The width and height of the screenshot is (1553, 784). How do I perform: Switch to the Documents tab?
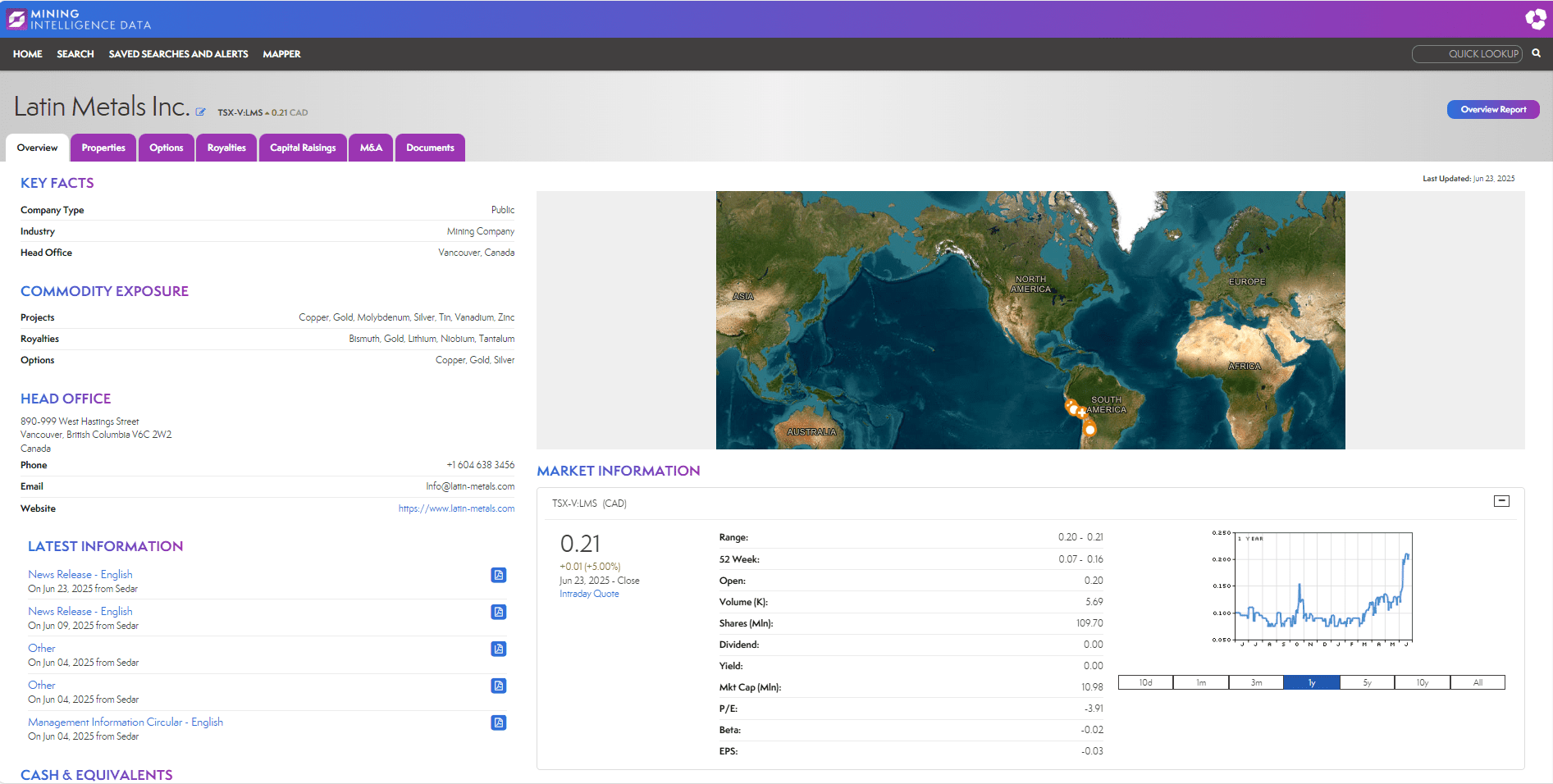[x=430, y=148]
